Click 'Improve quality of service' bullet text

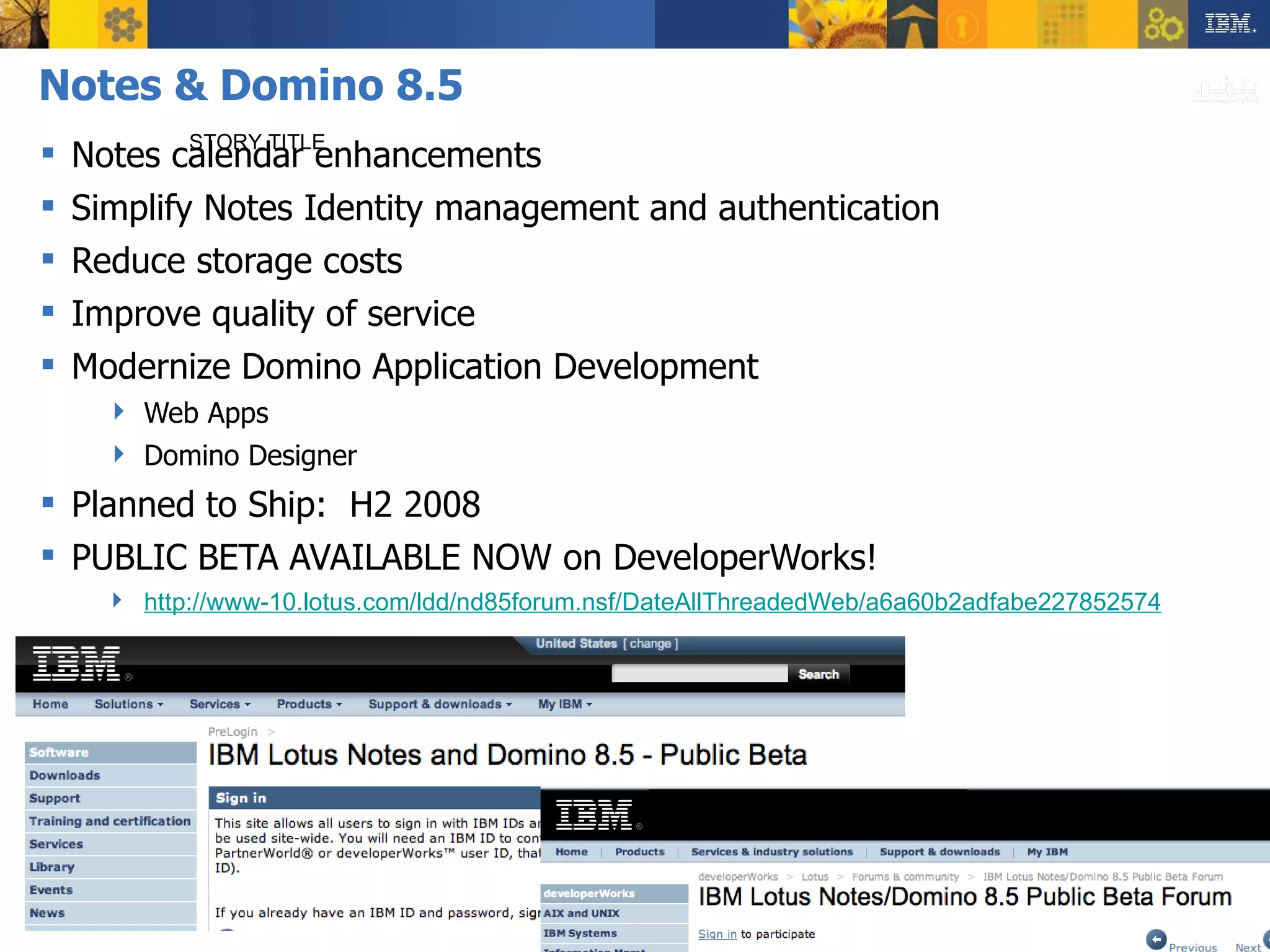(273, 314)
